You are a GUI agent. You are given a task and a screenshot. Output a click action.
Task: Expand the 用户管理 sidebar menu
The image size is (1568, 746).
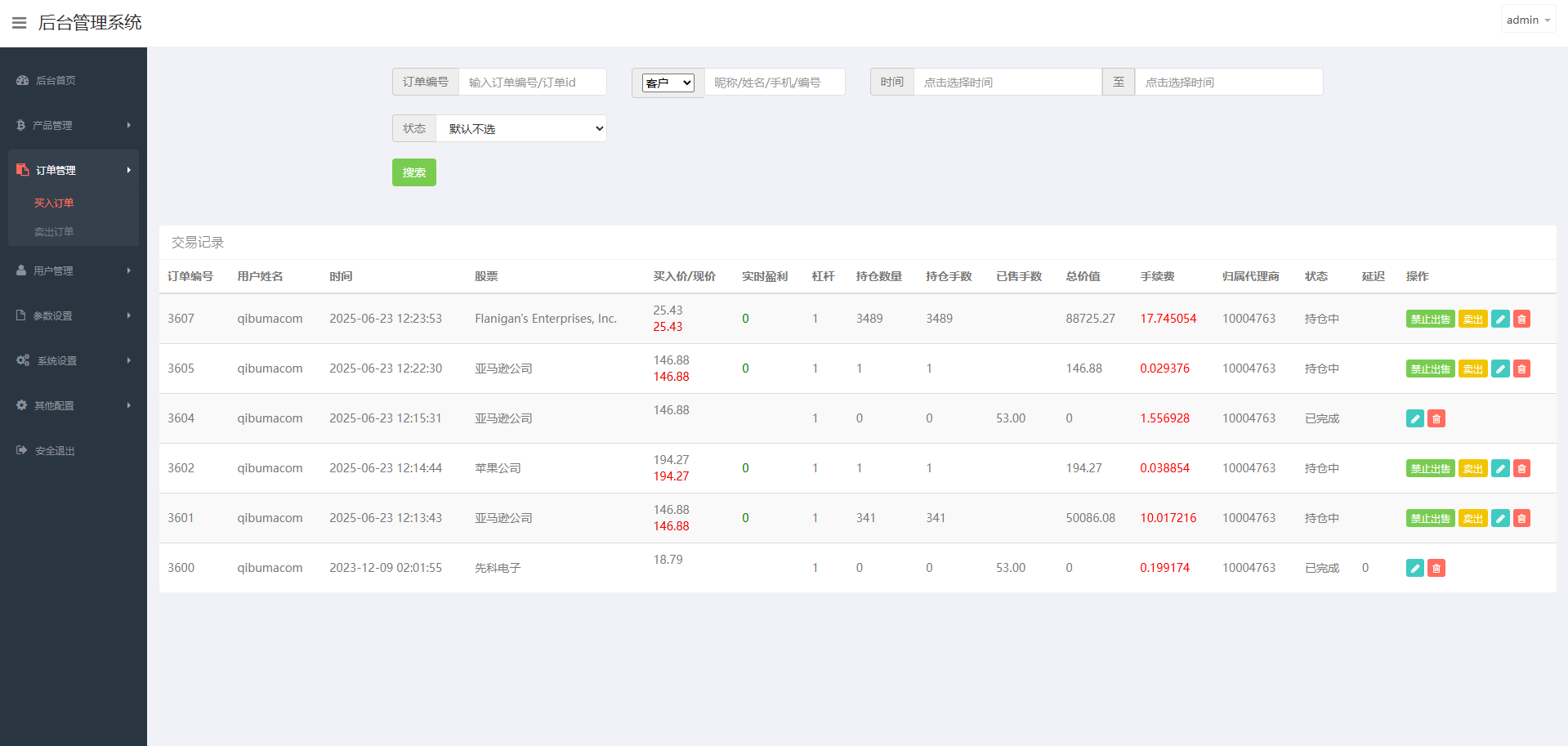74,270
